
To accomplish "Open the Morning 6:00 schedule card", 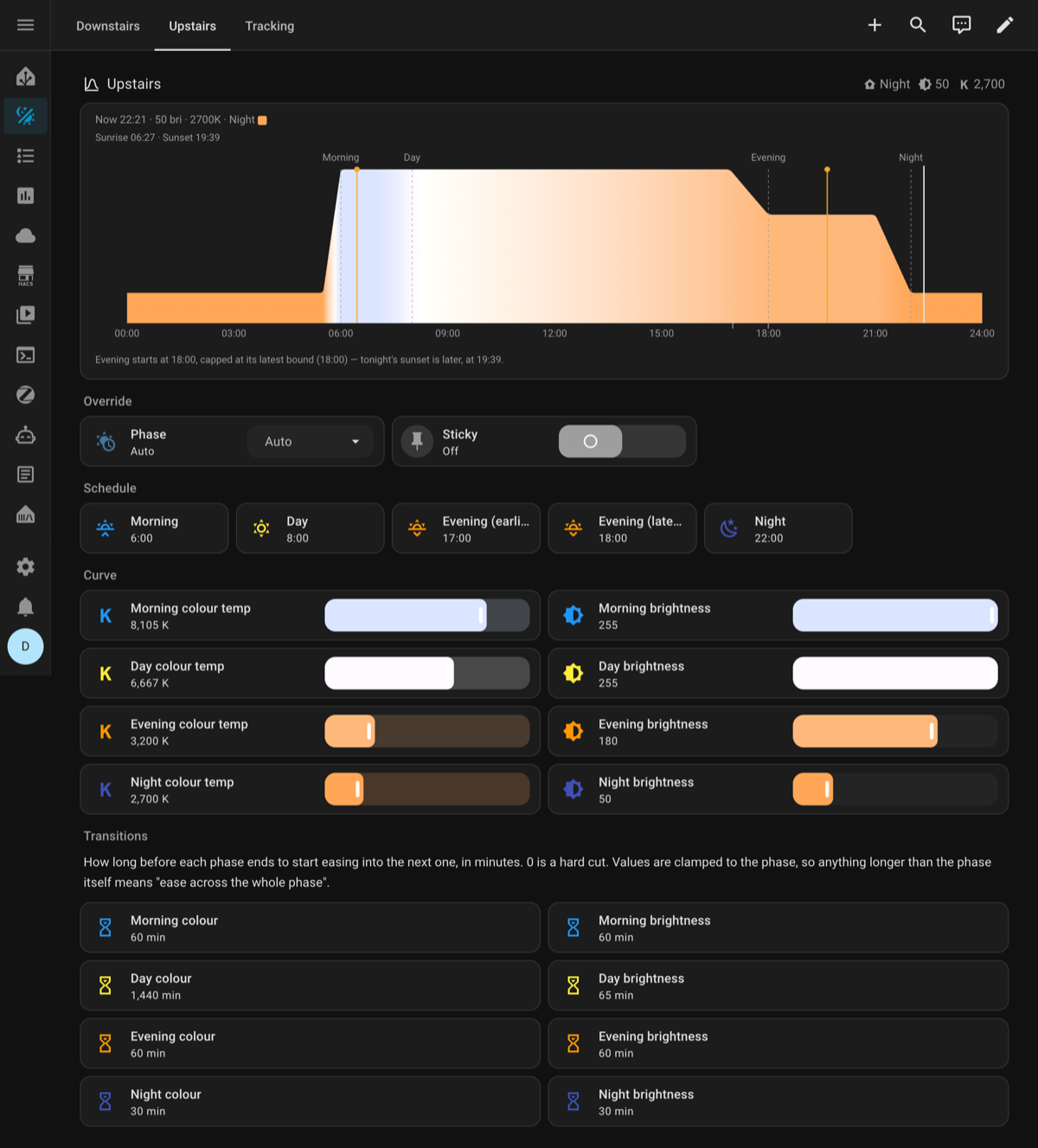I will (x=154, y=528).
